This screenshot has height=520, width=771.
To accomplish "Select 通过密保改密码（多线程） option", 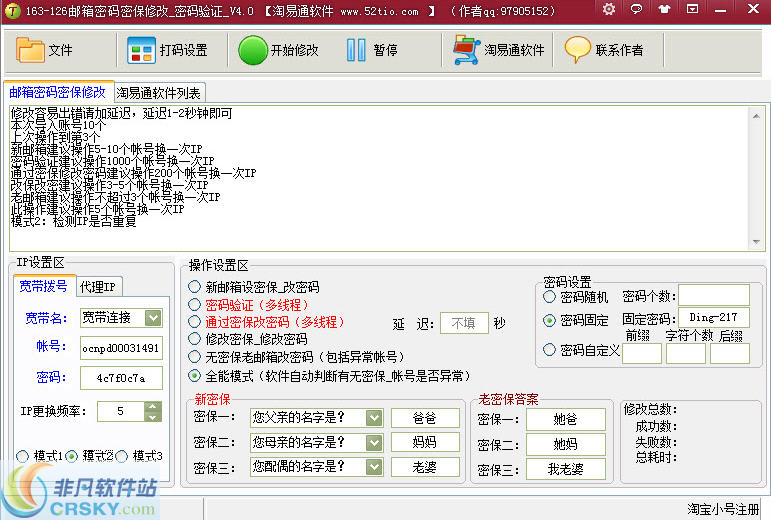I will coord(195,322).
